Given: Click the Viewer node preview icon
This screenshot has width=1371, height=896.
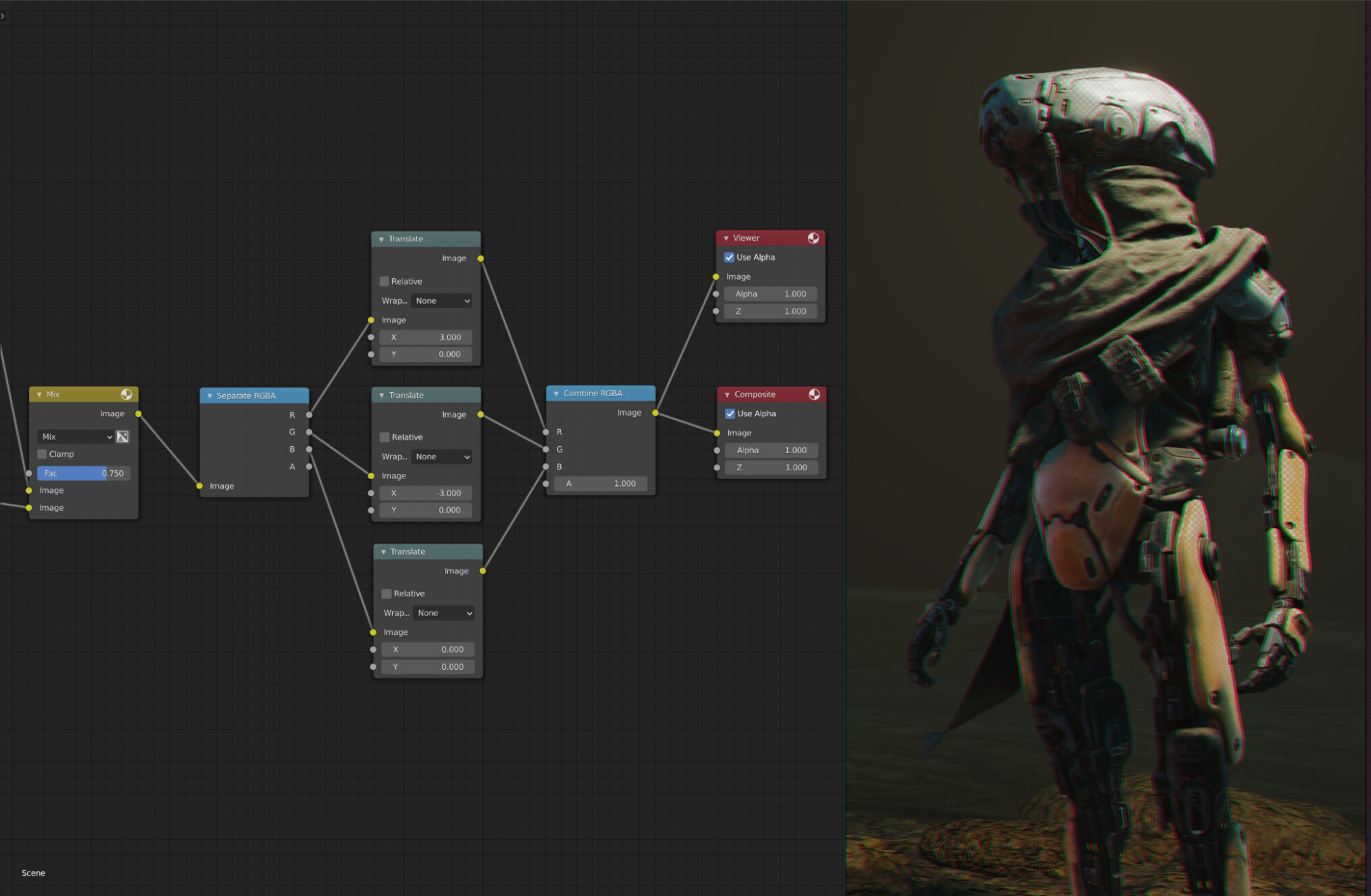Looking at the screenshot, I should click(x=813, y=238).
